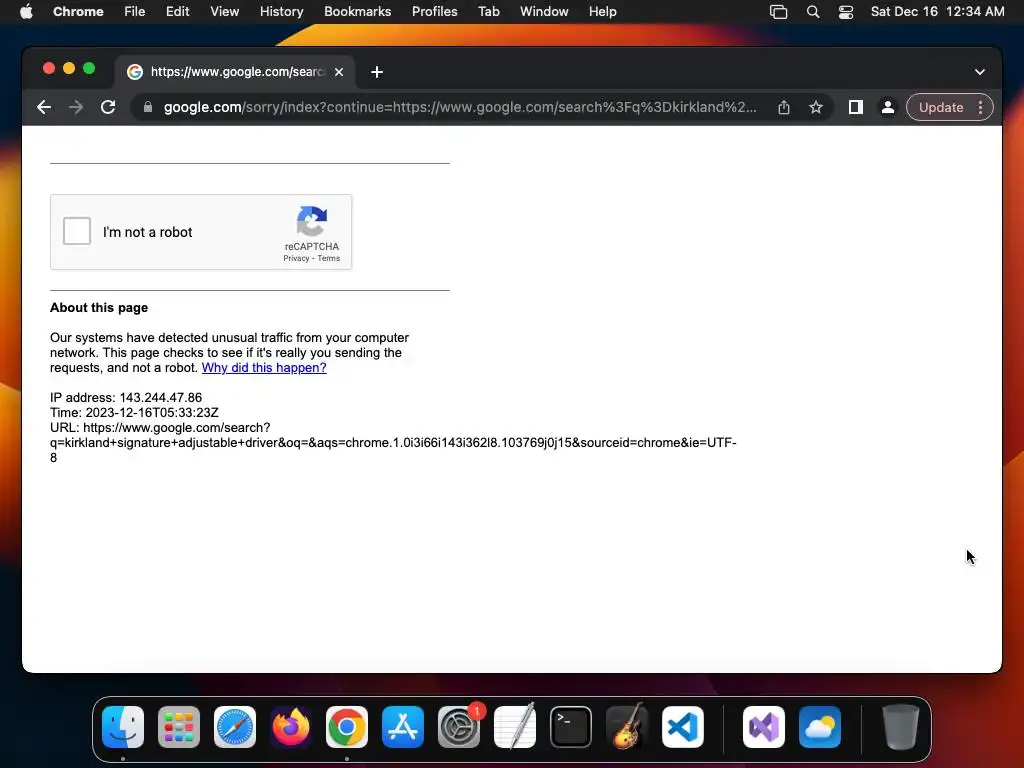The height and width of the screenshot is (768, 1024).
Task: Toggle Chrome side panel
Action: coord(856,107)
